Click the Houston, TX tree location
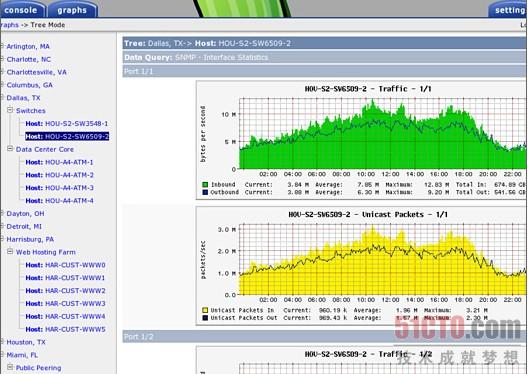Viewport: 528px width, 374px height. pyautogui.click(x=26, y=342)
